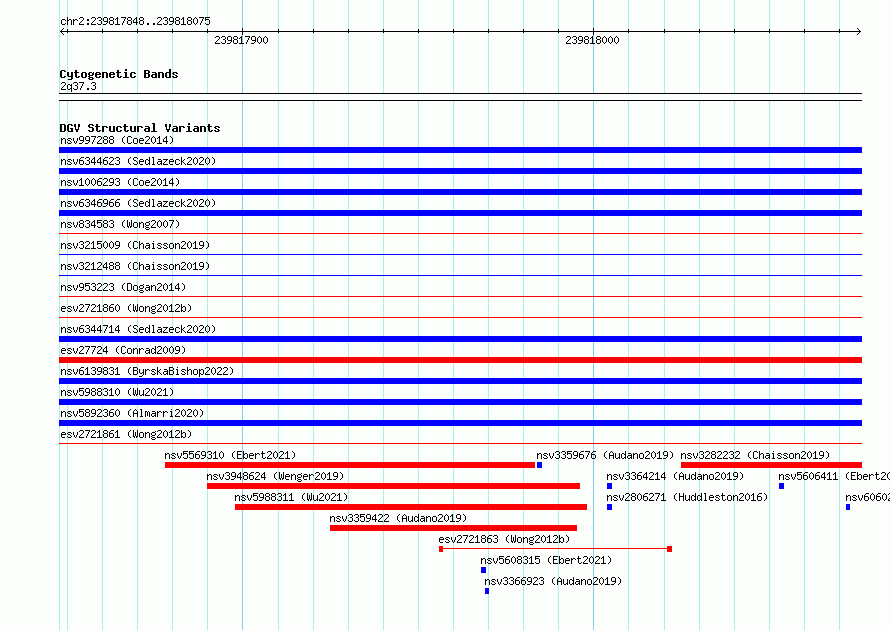Select the thin blue nsv3215009 line
Viewport: 890px width, 630px height.
click(x=460, y=254)
